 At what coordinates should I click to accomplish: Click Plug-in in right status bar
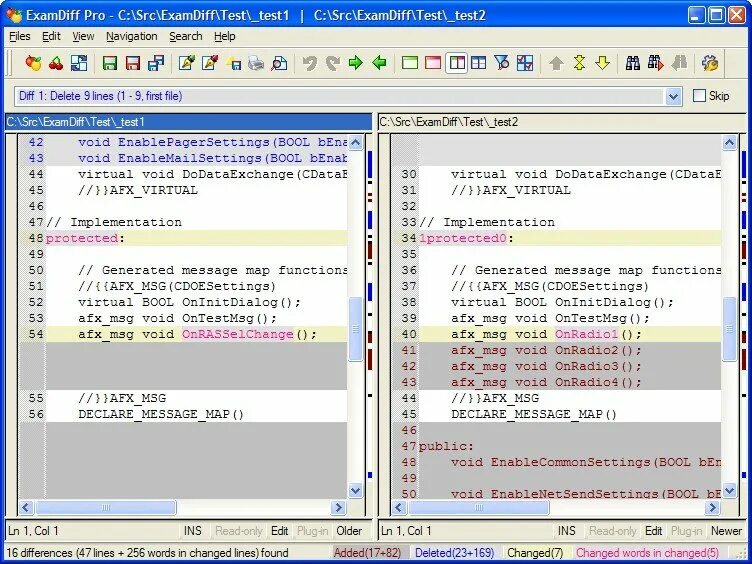[x=687, y=531]
